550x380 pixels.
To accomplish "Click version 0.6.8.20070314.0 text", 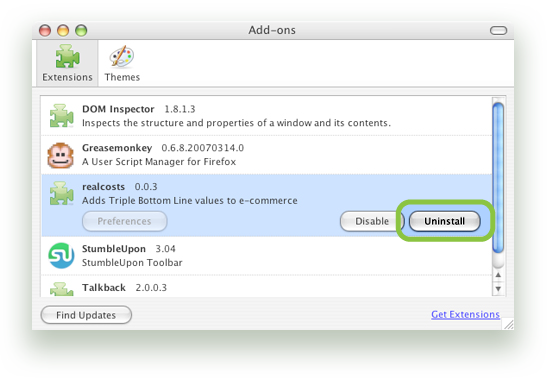I will [202, 148].
